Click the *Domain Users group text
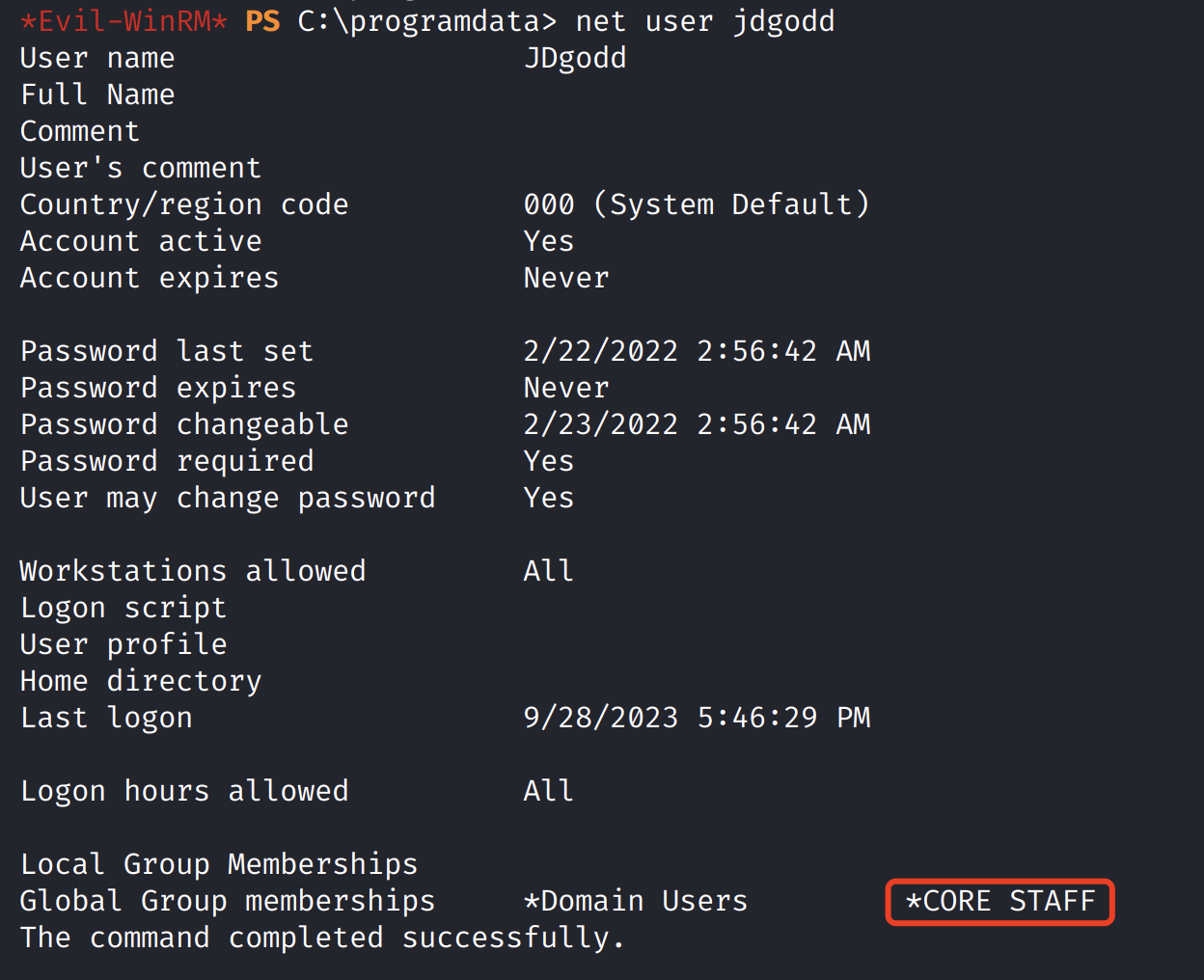This screenshot has height=980, width=1204. click(635, 902)
